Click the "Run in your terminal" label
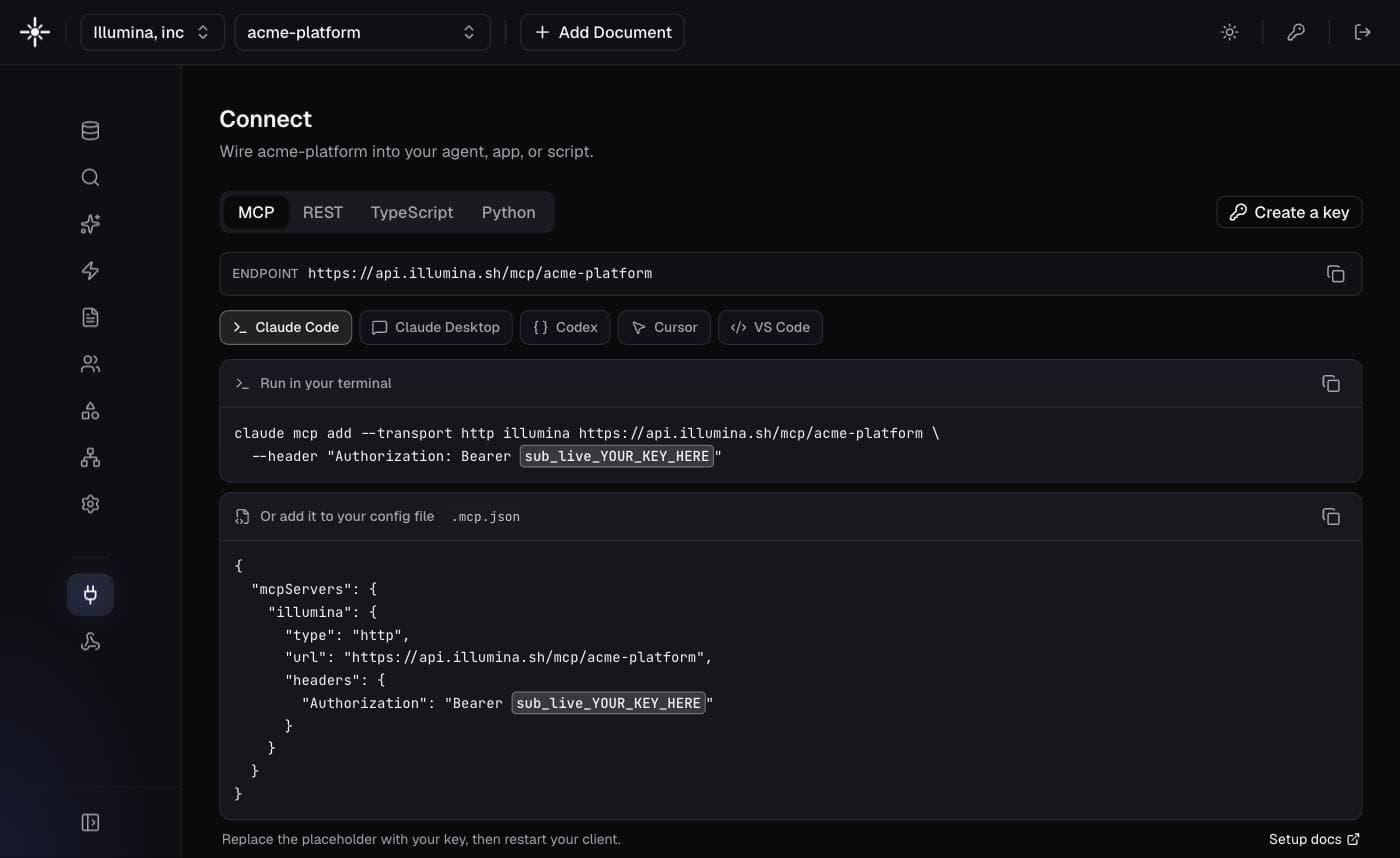 pos(326,383)
